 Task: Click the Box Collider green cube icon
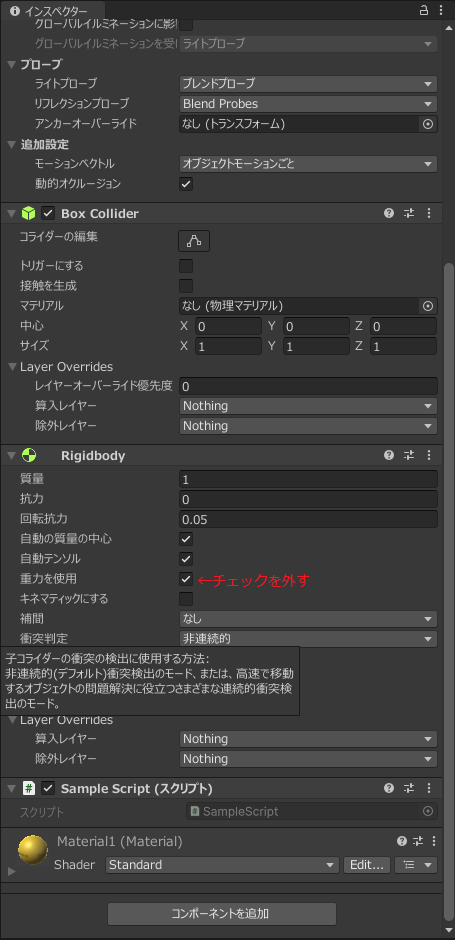[x=29, y=213]
